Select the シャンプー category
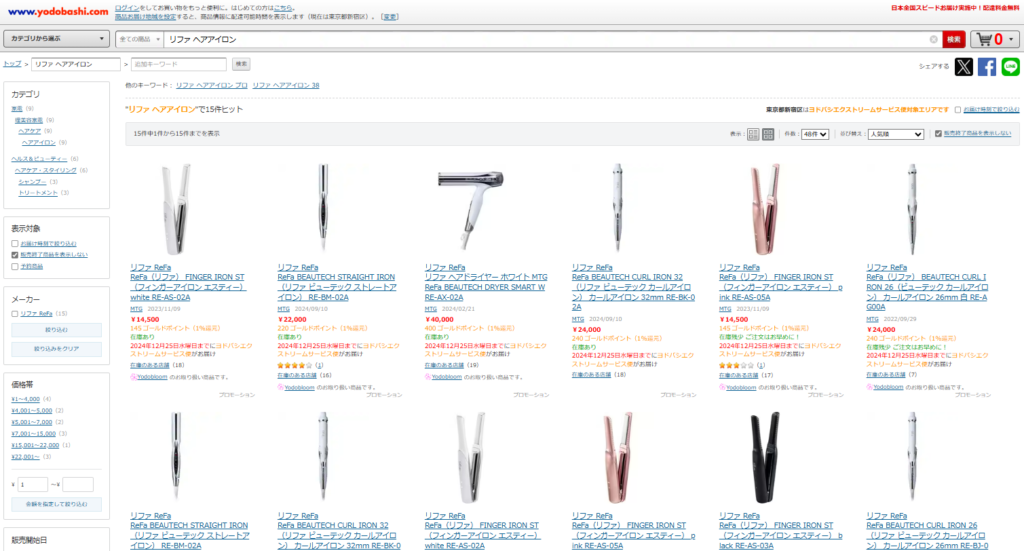The width and height of the screenshot is (1024, 551). 33,182
